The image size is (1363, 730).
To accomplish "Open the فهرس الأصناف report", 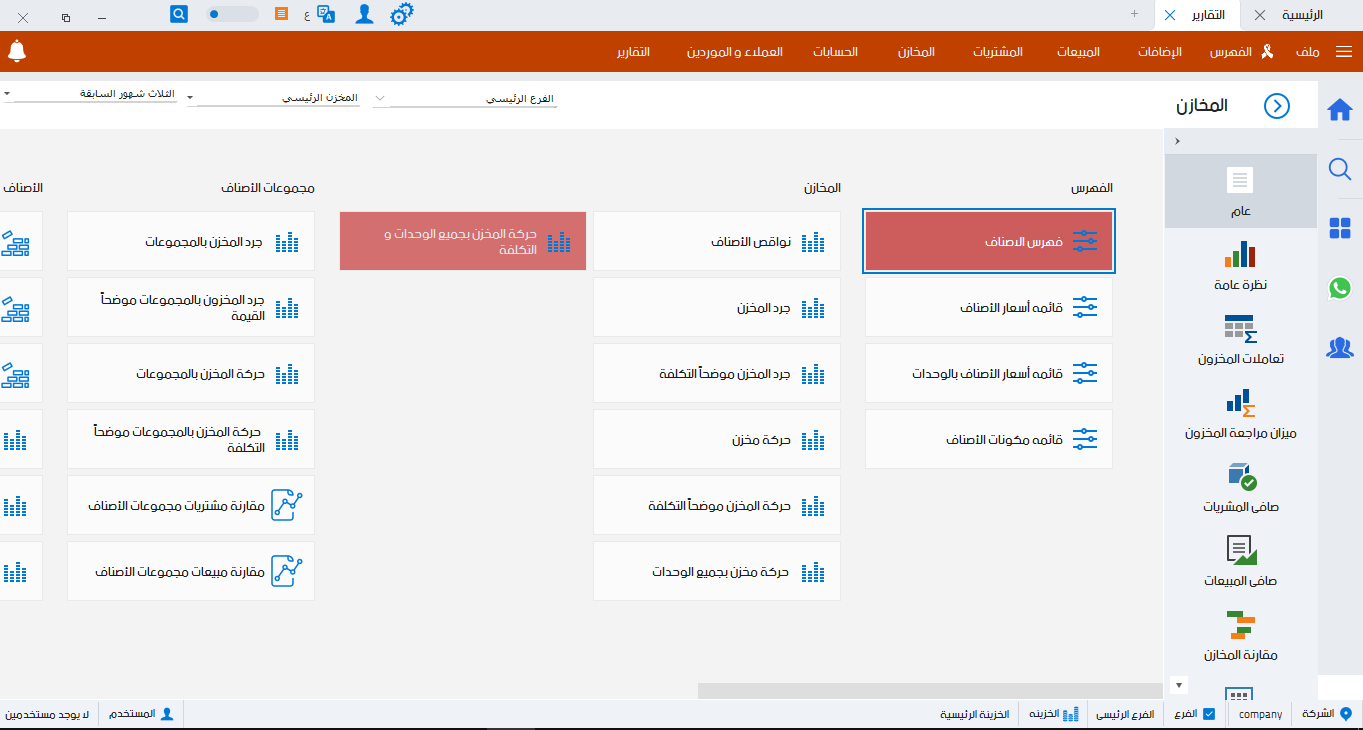I will click(x=988, y=241).
